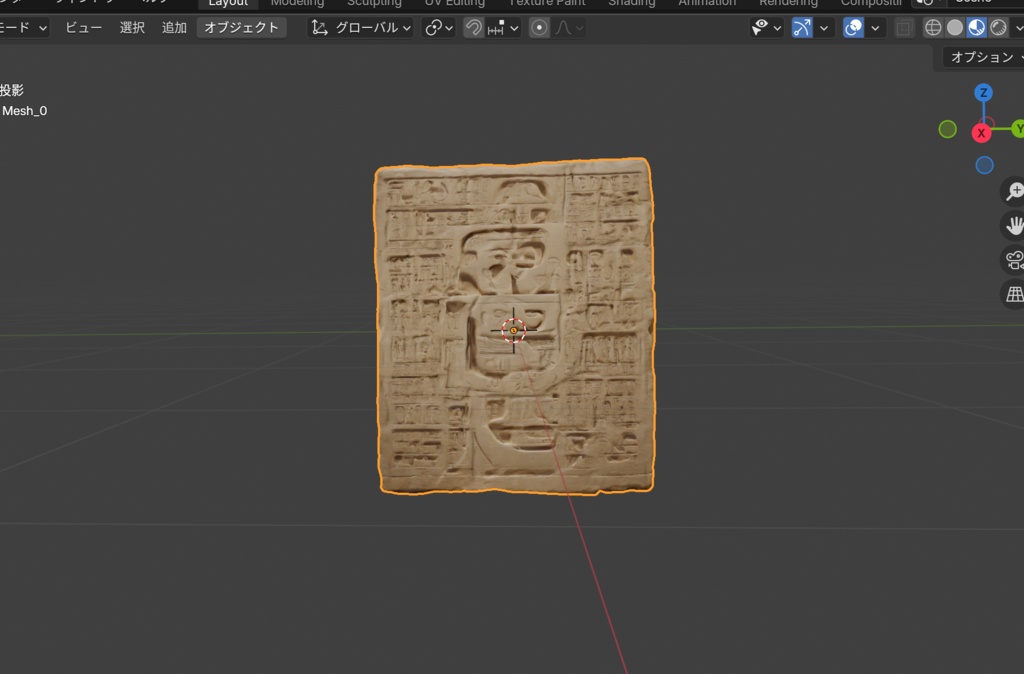Open the object types visibility dropdown

coord(766,27)
